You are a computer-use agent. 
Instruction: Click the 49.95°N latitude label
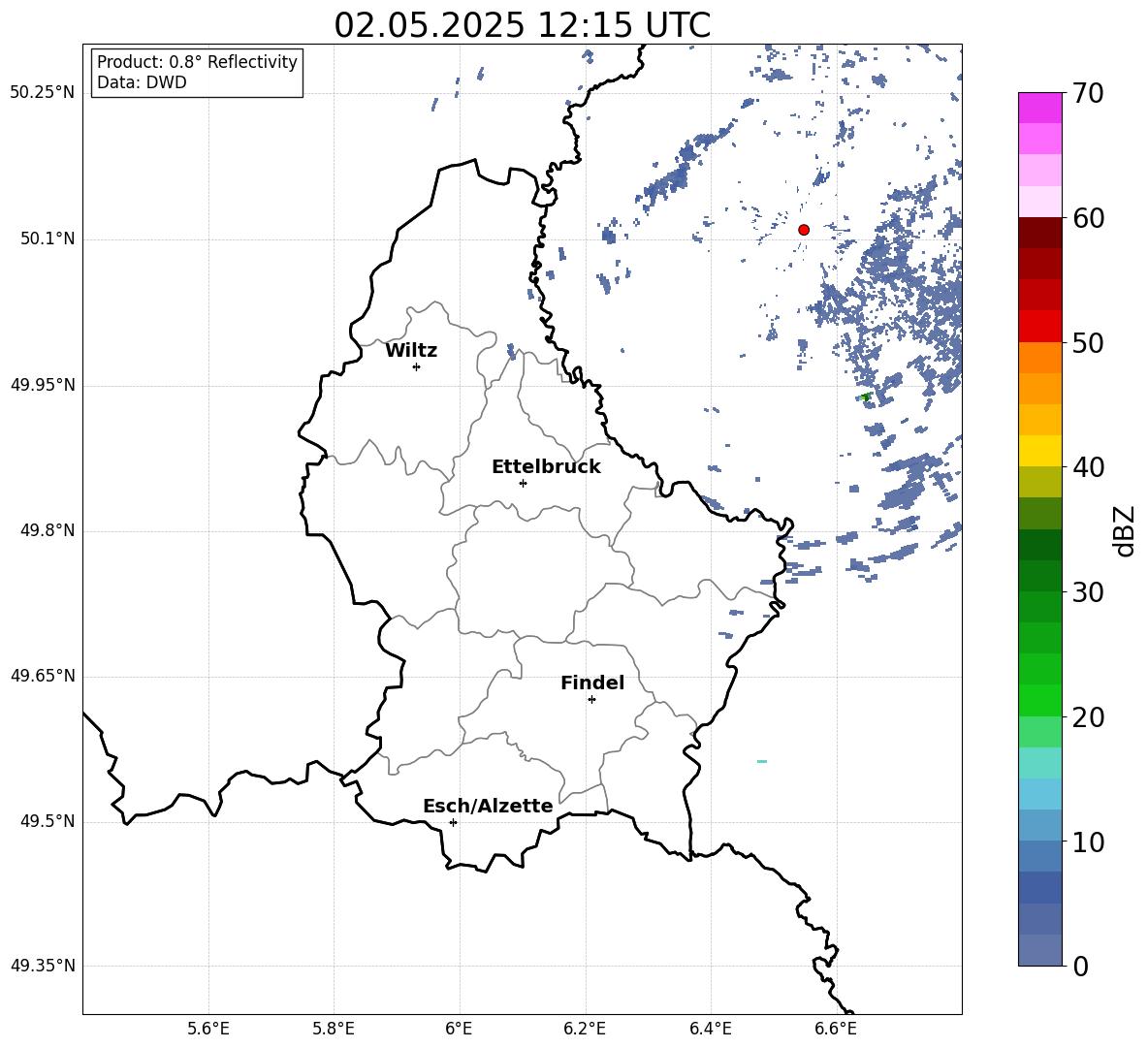pyautogui.click(x=43, y=385)
